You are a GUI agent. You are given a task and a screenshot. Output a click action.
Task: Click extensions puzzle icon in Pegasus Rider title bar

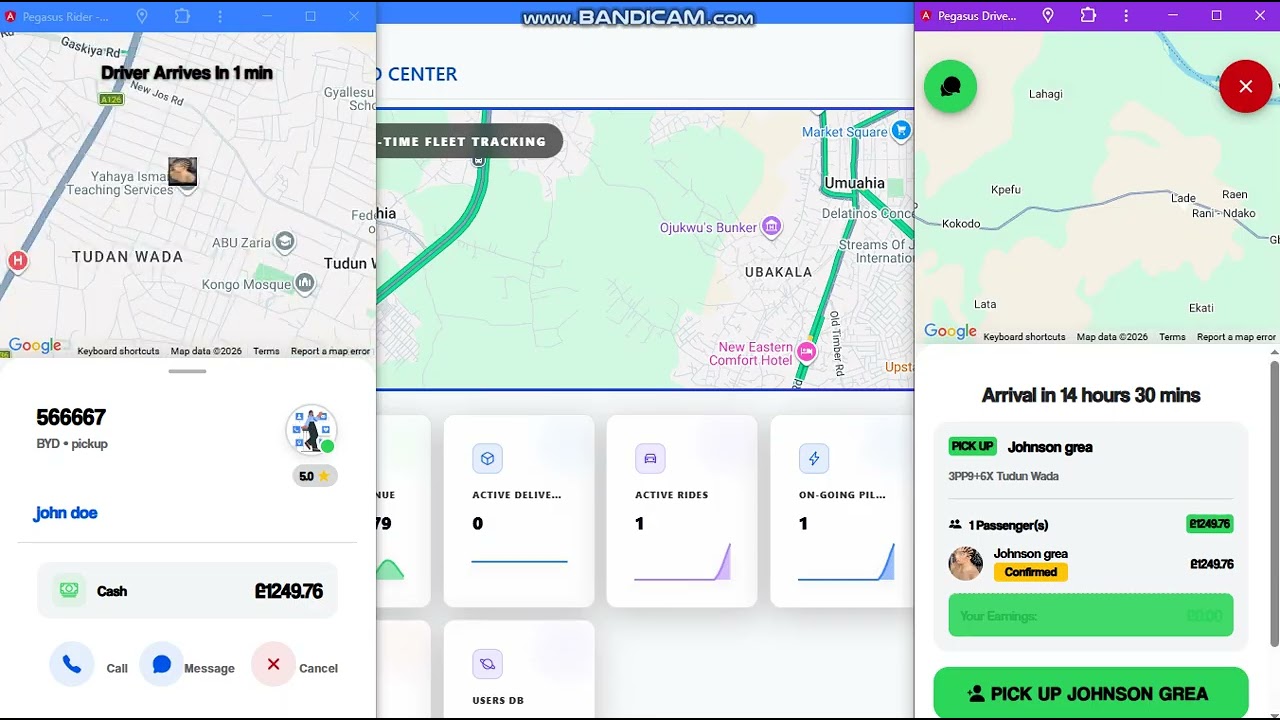[182, 16]
